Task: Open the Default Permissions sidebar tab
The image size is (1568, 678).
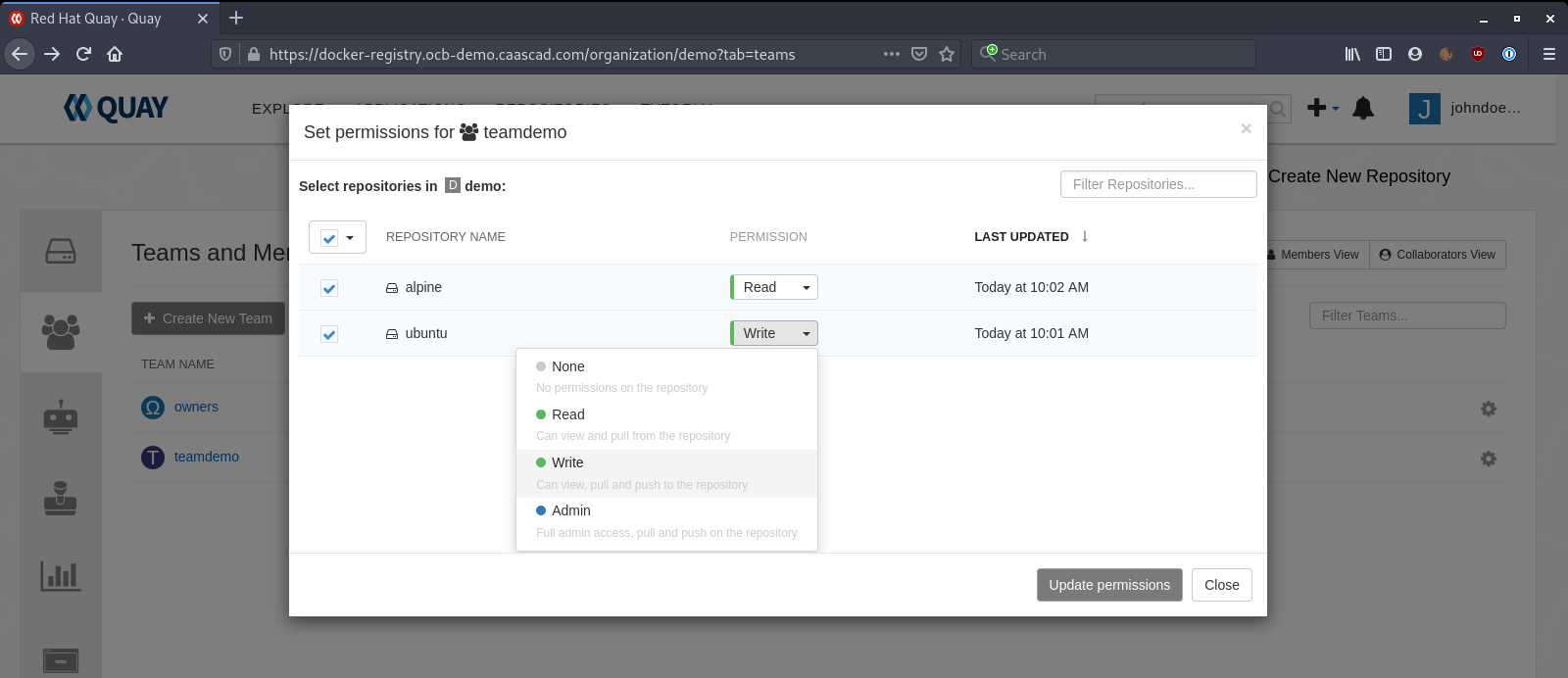Action: click(x=61, y=498)
